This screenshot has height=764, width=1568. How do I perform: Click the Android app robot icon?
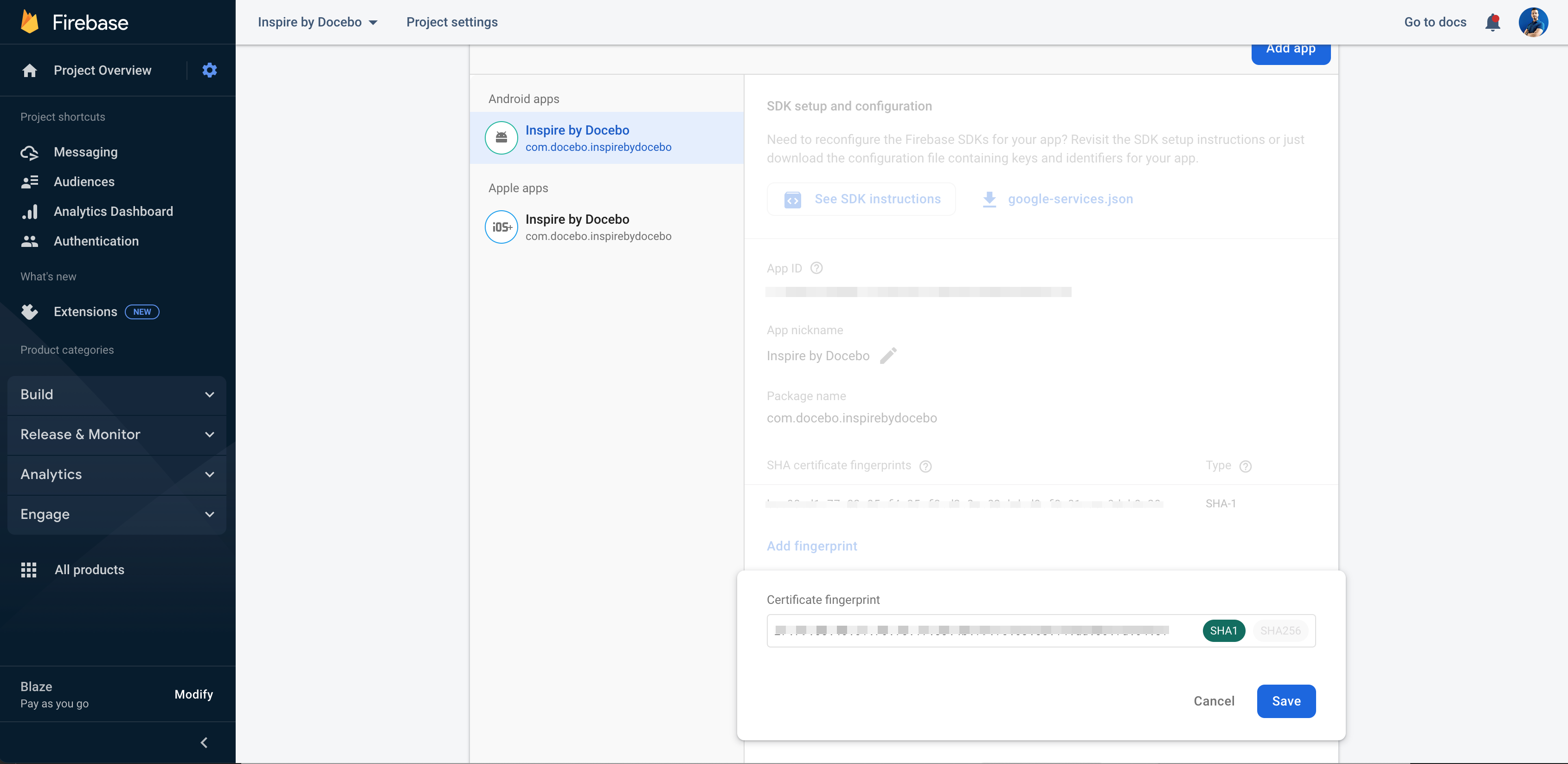point(501,138)
